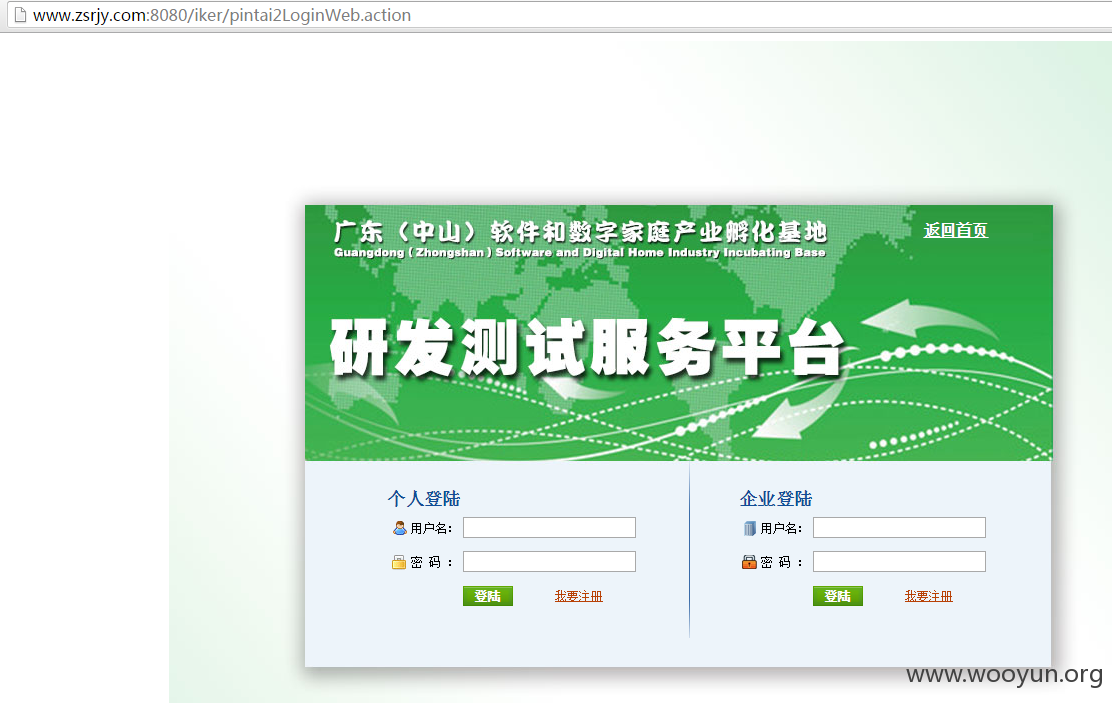Click the green 登陆 button under 个人登陆

(x=488, y=596)
